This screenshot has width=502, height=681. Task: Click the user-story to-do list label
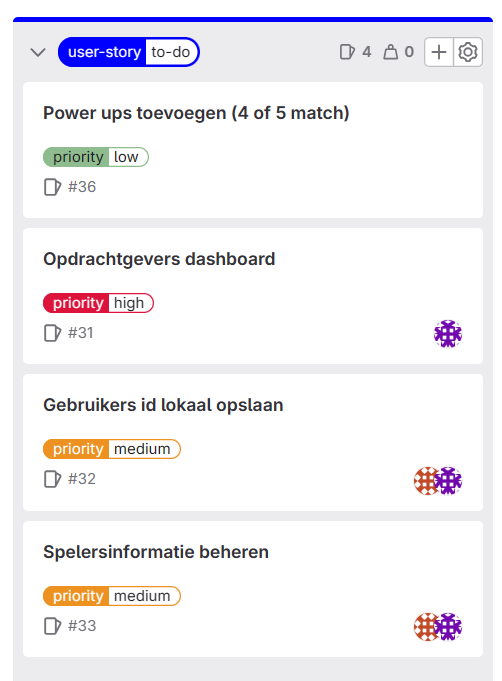coord(129,52)
